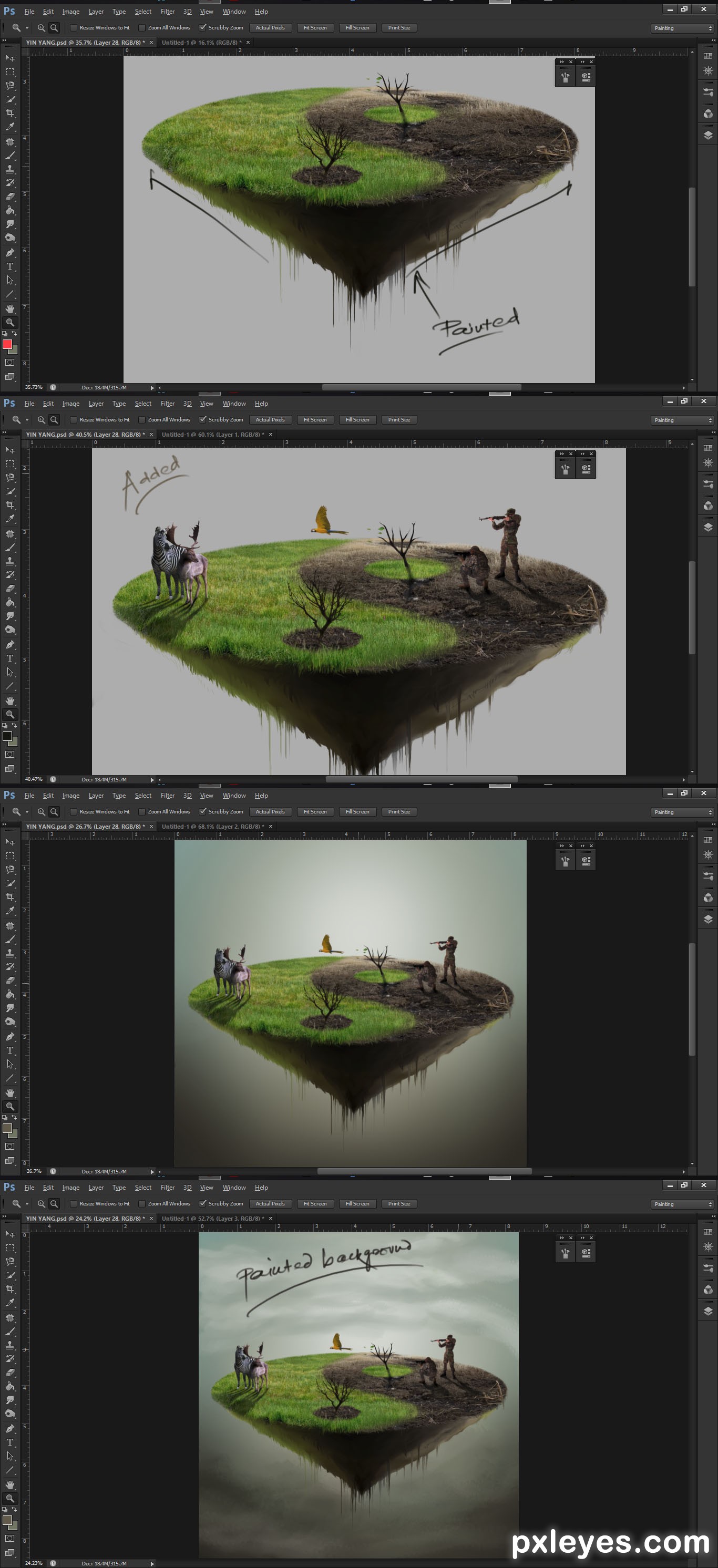Switch to Untitled-1 @ 60.1% tab
718x1568 pixels.
[x=212, y=435]
